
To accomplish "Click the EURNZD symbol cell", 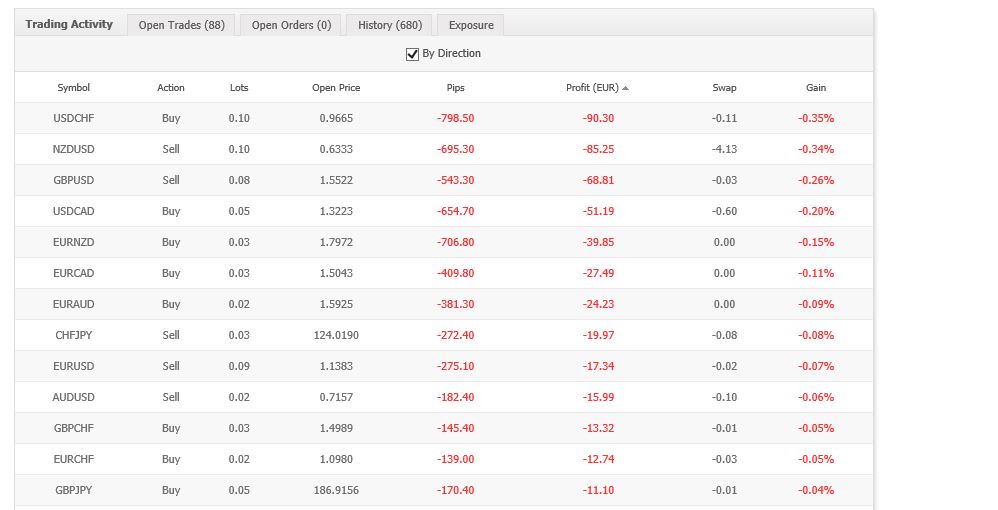I will point(74,242).
